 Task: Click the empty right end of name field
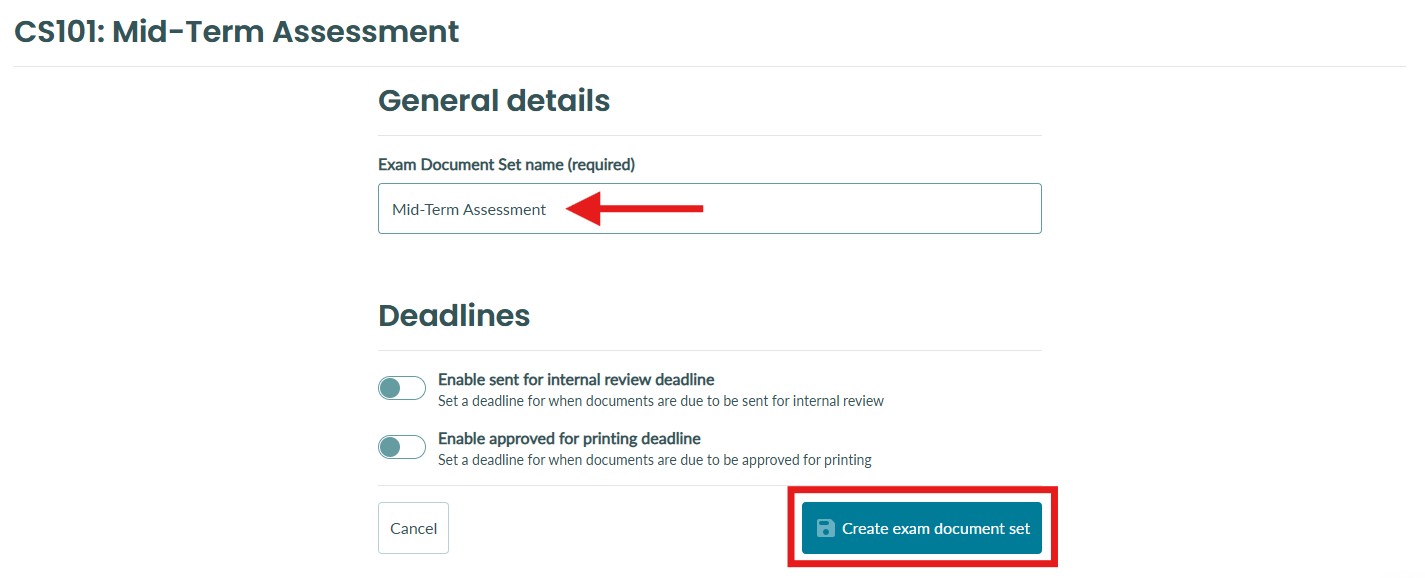pyautogui.click(x=880, y=208)
